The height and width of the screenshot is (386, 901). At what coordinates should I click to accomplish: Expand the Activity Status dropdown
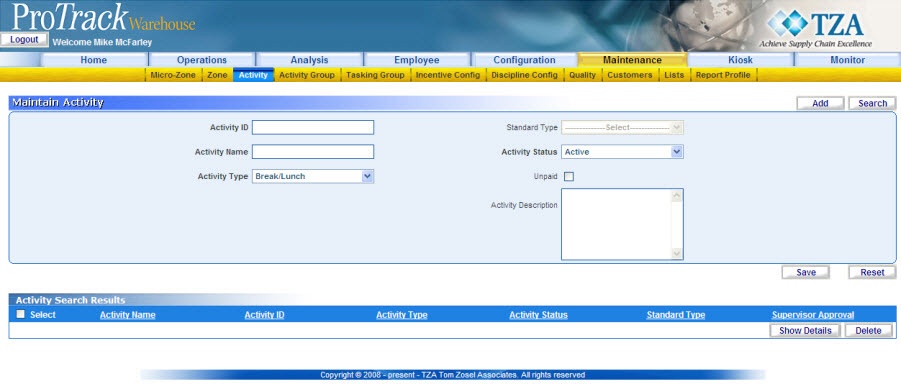point(622,152)
